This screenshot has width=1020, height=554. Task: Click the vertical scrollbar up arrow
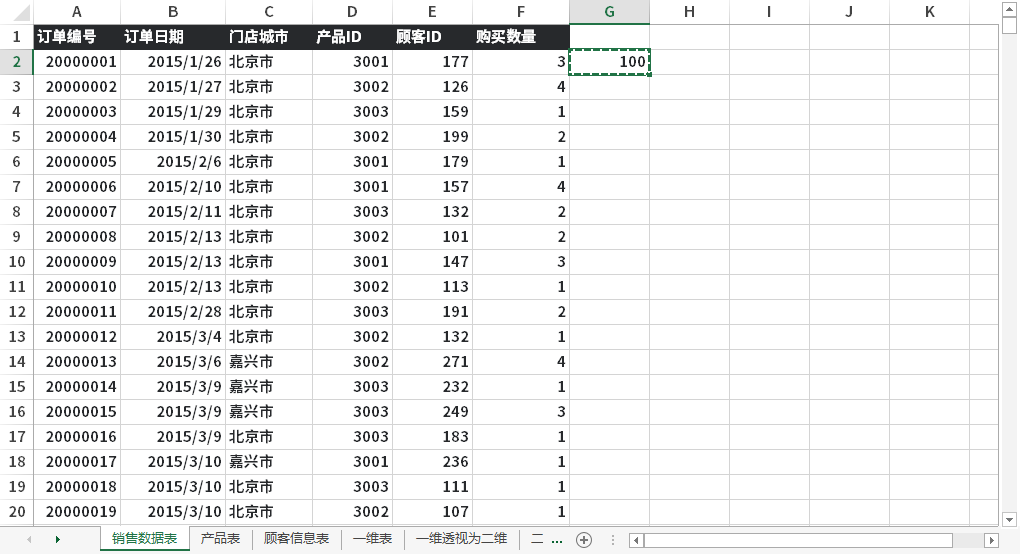click(1009, 9)
